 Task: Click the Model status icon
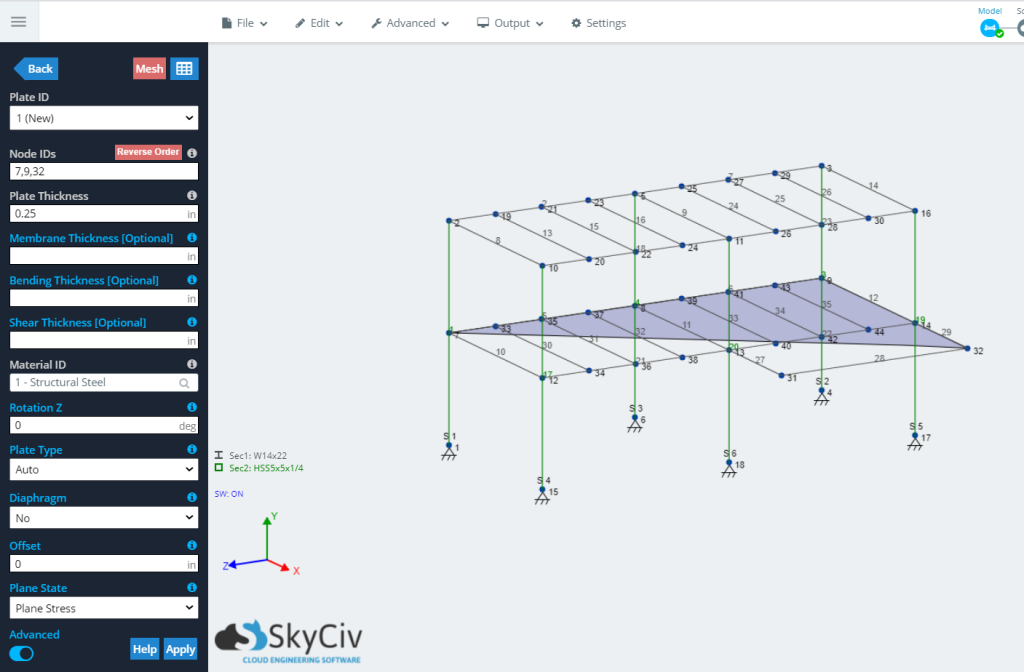[991, 28]
